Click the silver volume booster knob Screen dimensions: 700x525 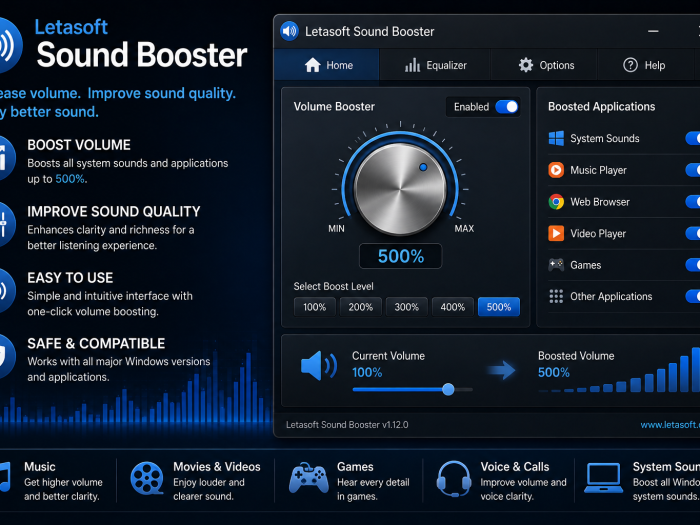tap(400, 189)
